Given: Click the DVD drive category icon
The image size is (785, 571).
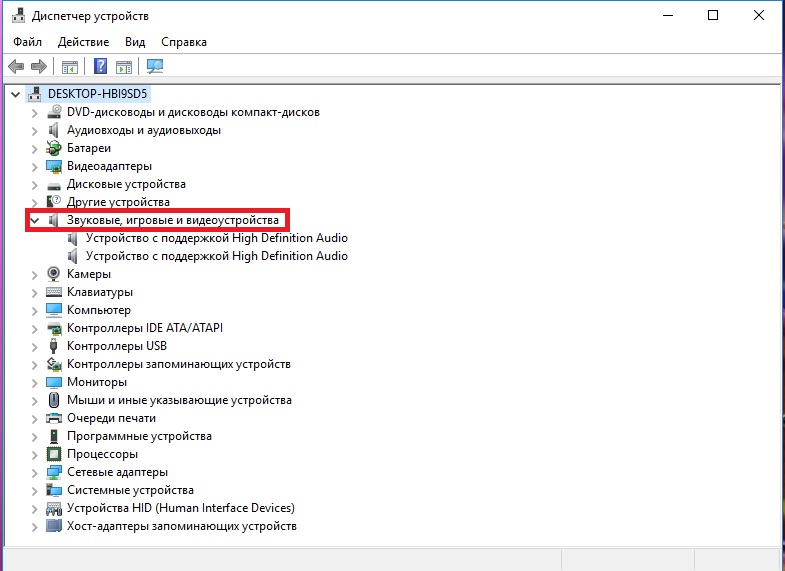Looking at the screenshot, I should coord(54,112).
